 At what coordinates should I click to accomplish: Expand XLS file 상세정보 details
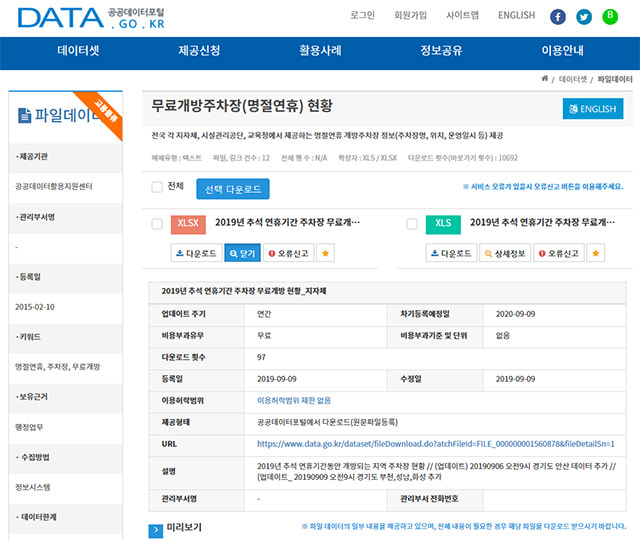[508, 254]
